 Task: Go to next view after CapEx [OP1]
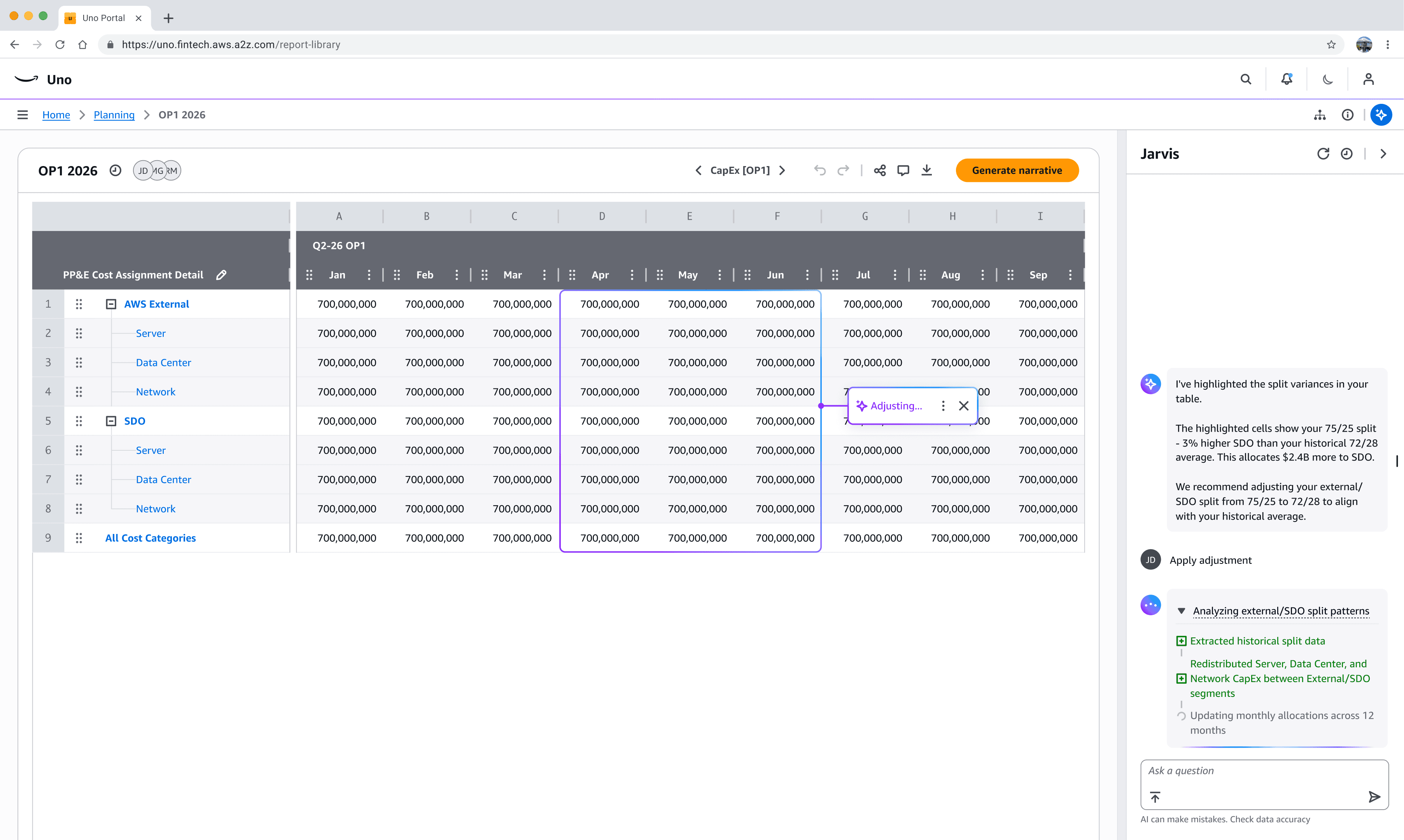(x=782, y=170)
